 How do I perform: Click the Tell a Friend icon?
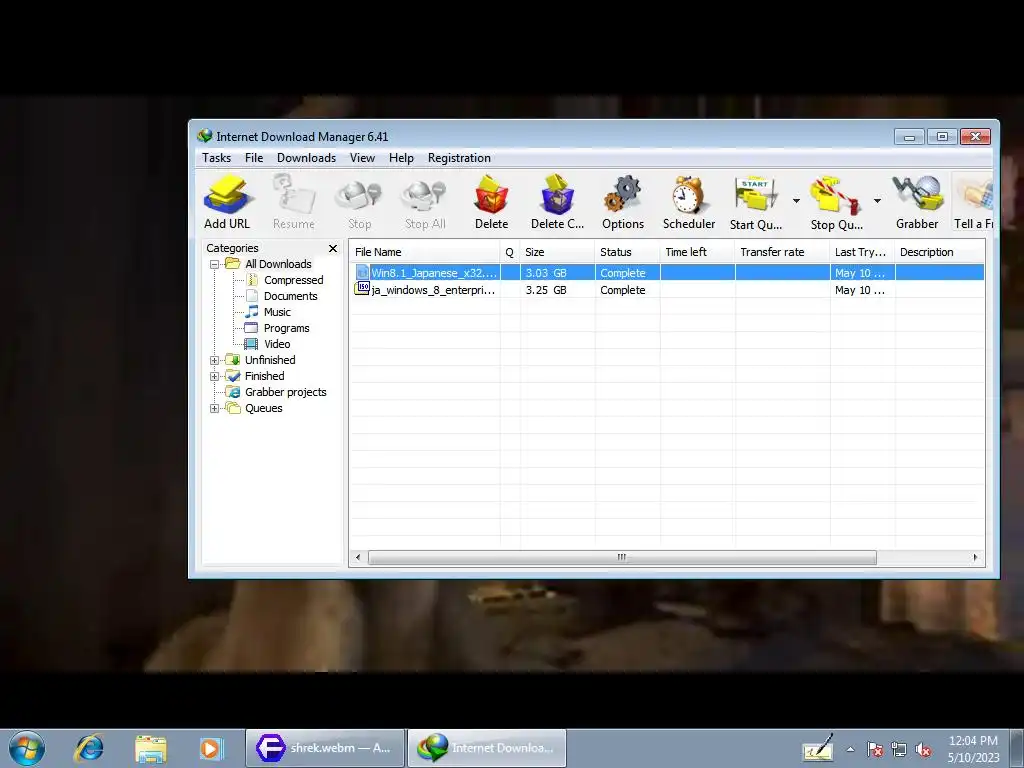(973, 202)
